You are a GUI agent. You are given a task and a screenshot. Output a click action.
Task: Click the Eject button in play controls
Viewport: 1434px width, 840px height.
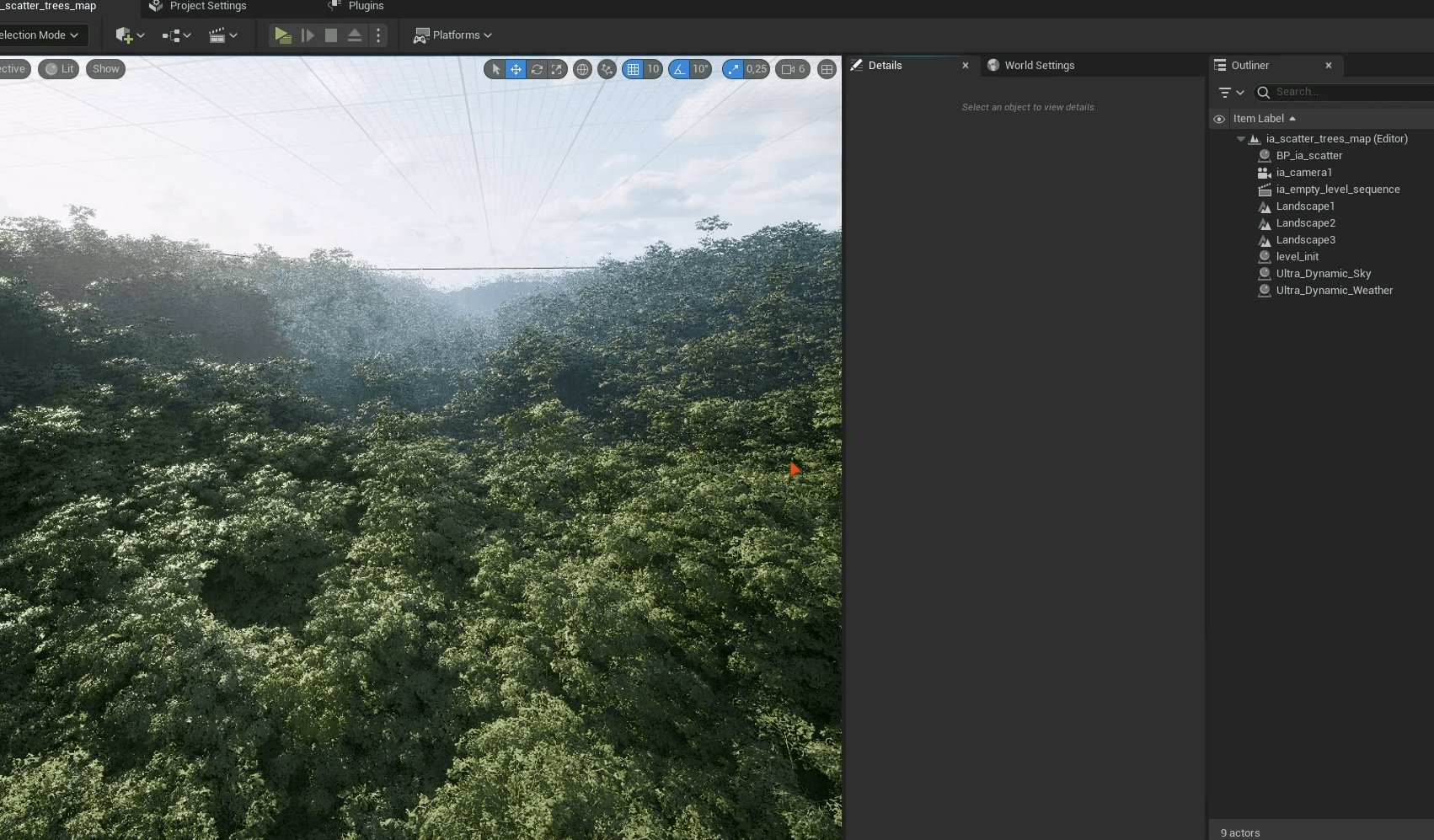[x=355, y=35]
